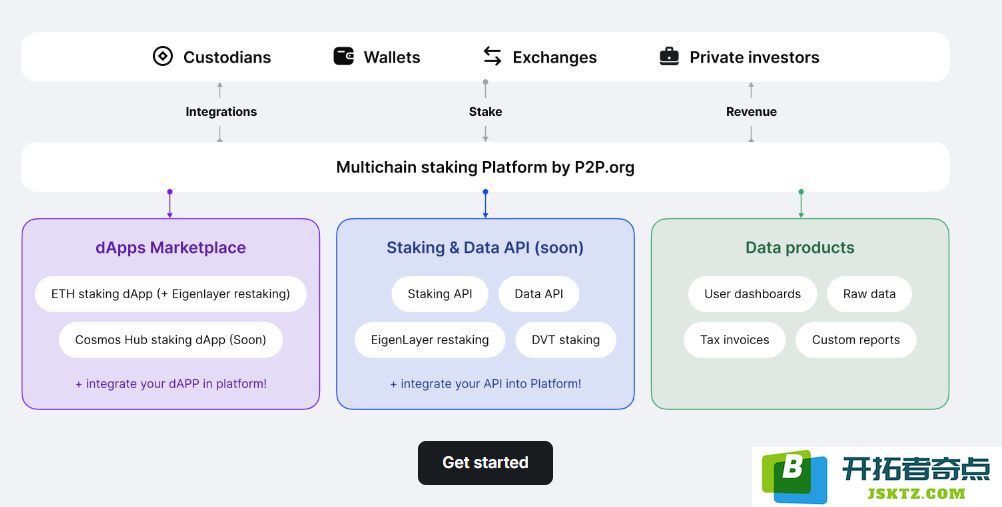Click the Custodians target icon
This screenshot has height=507, width=1002.
pyautogui.click(x=162, y=56)
